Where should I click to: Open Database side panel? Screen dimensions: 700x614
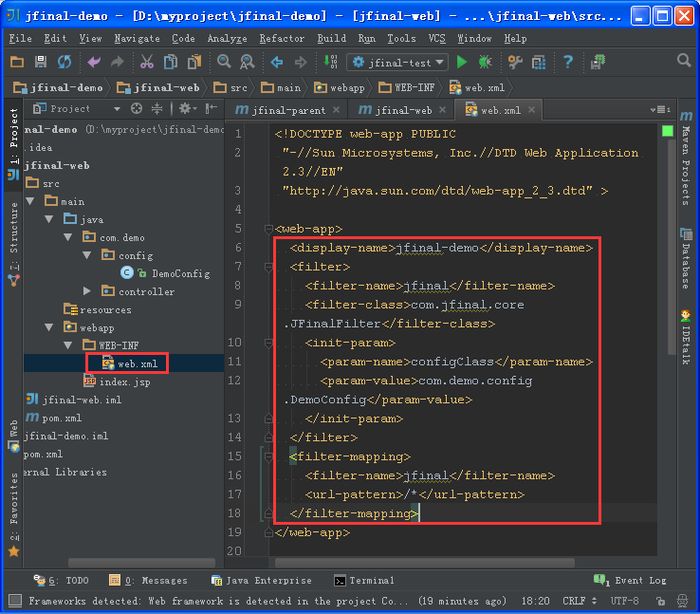click(x=686, y=258)
